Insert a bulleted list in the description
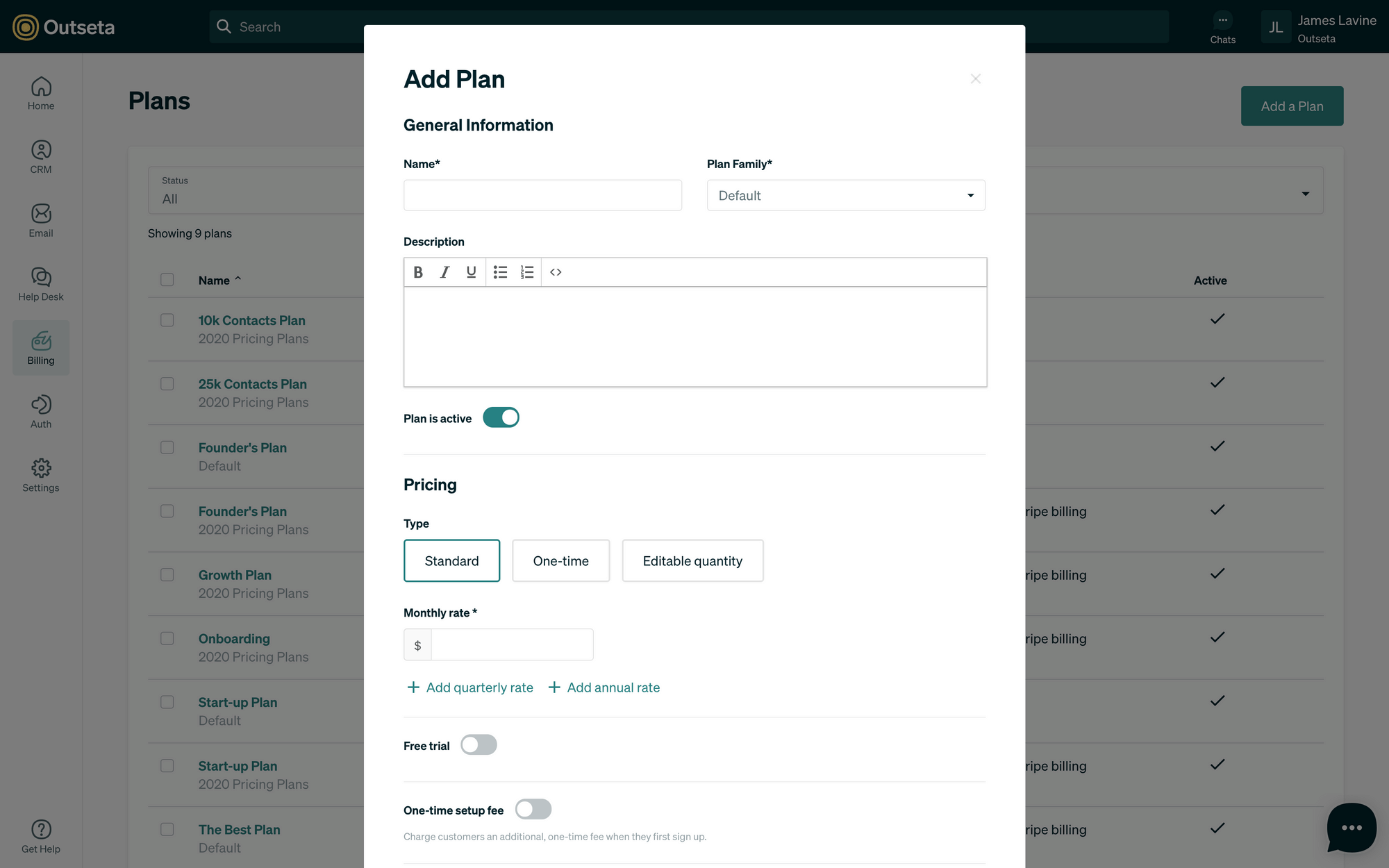 [x=500, y=272]
